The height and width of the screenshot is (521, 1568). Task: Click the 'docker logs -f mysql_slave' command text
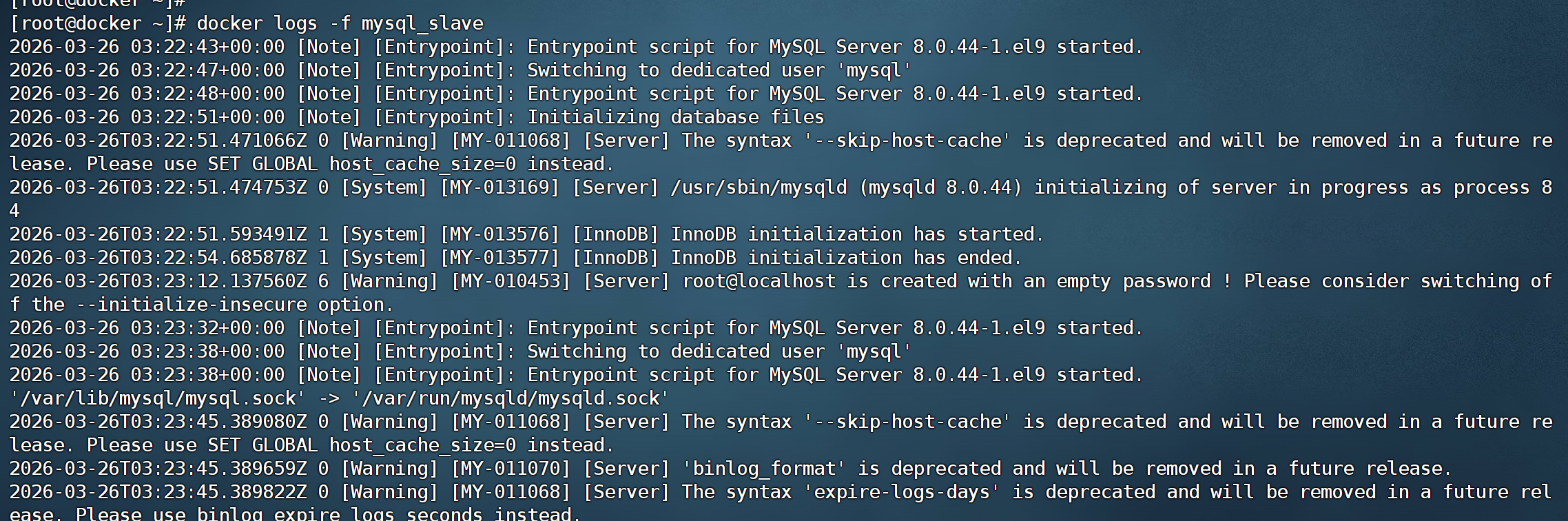[340, 24]
